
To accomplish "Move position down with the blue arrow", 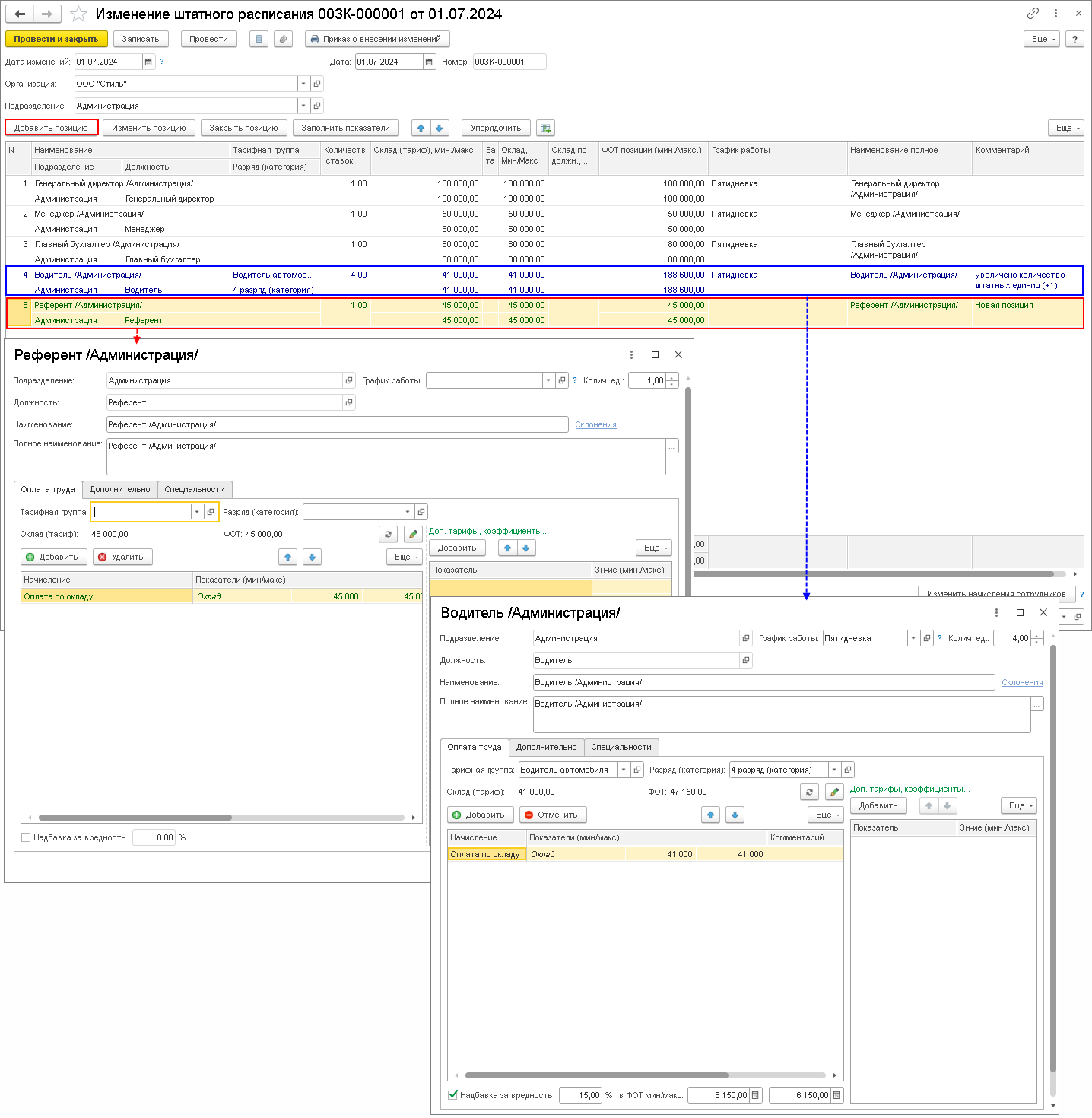I will (x=440, y=128).
